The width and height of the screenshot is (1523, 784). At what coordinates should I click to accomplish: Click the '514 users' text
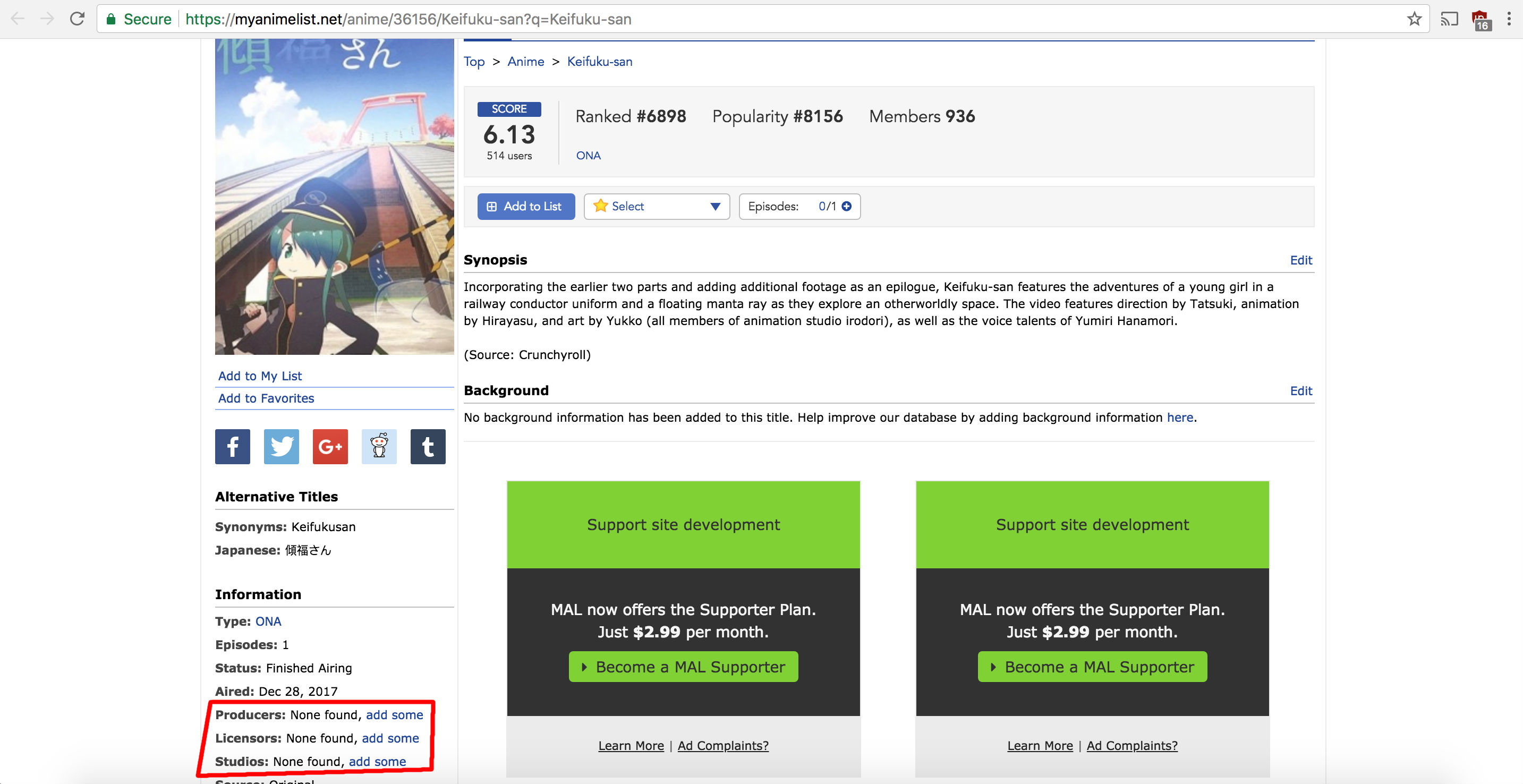click(x=509, y=156)
